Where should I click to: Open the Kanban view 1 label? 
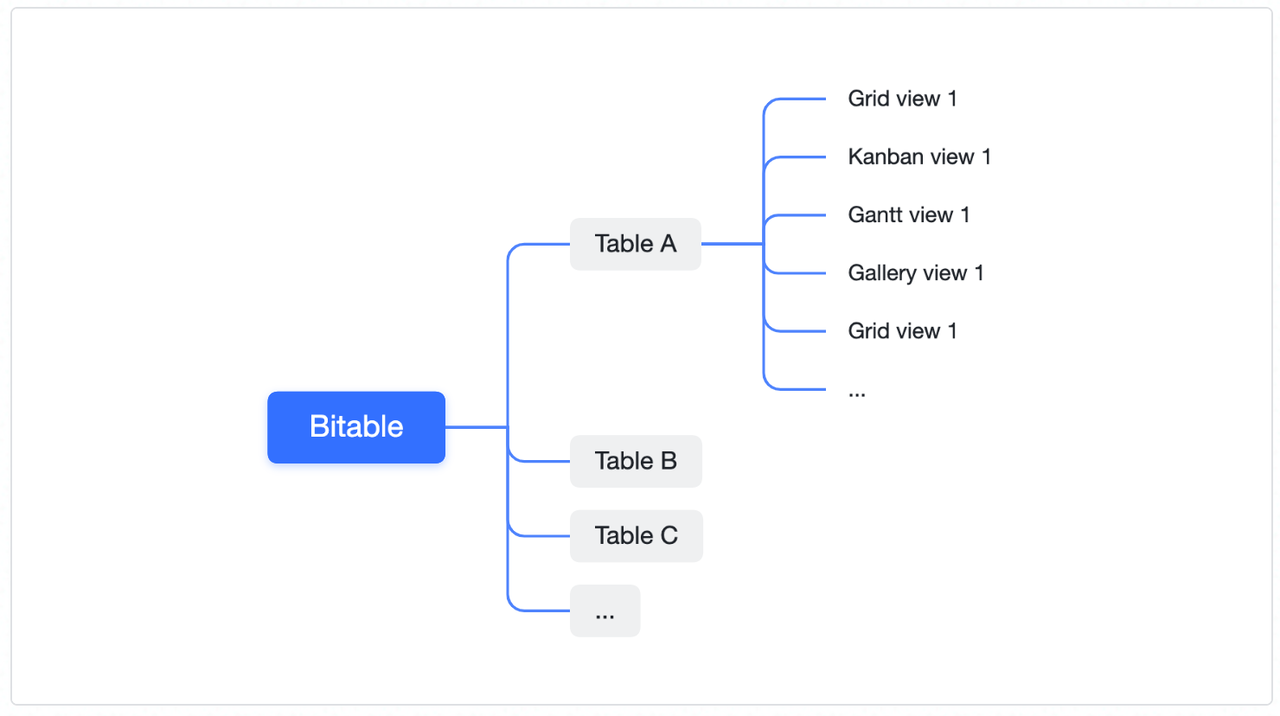(x=919, y=157)
